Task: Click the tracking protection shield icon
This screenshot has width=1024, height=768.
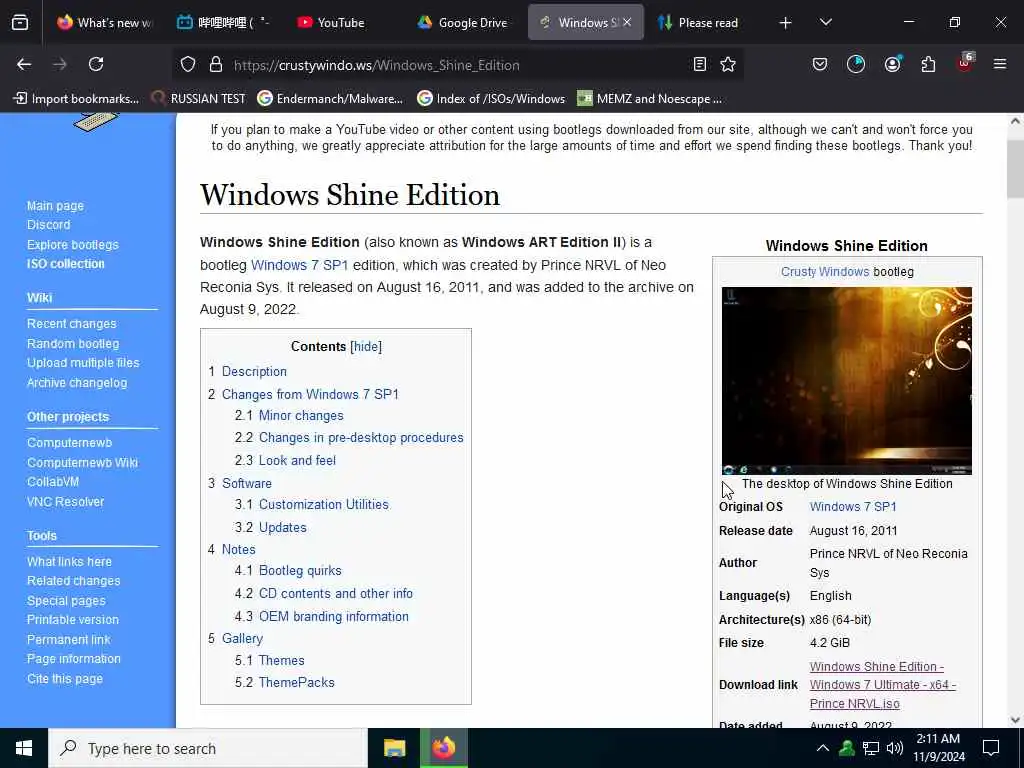Action: pyautogui.click(x=188, y=65)
